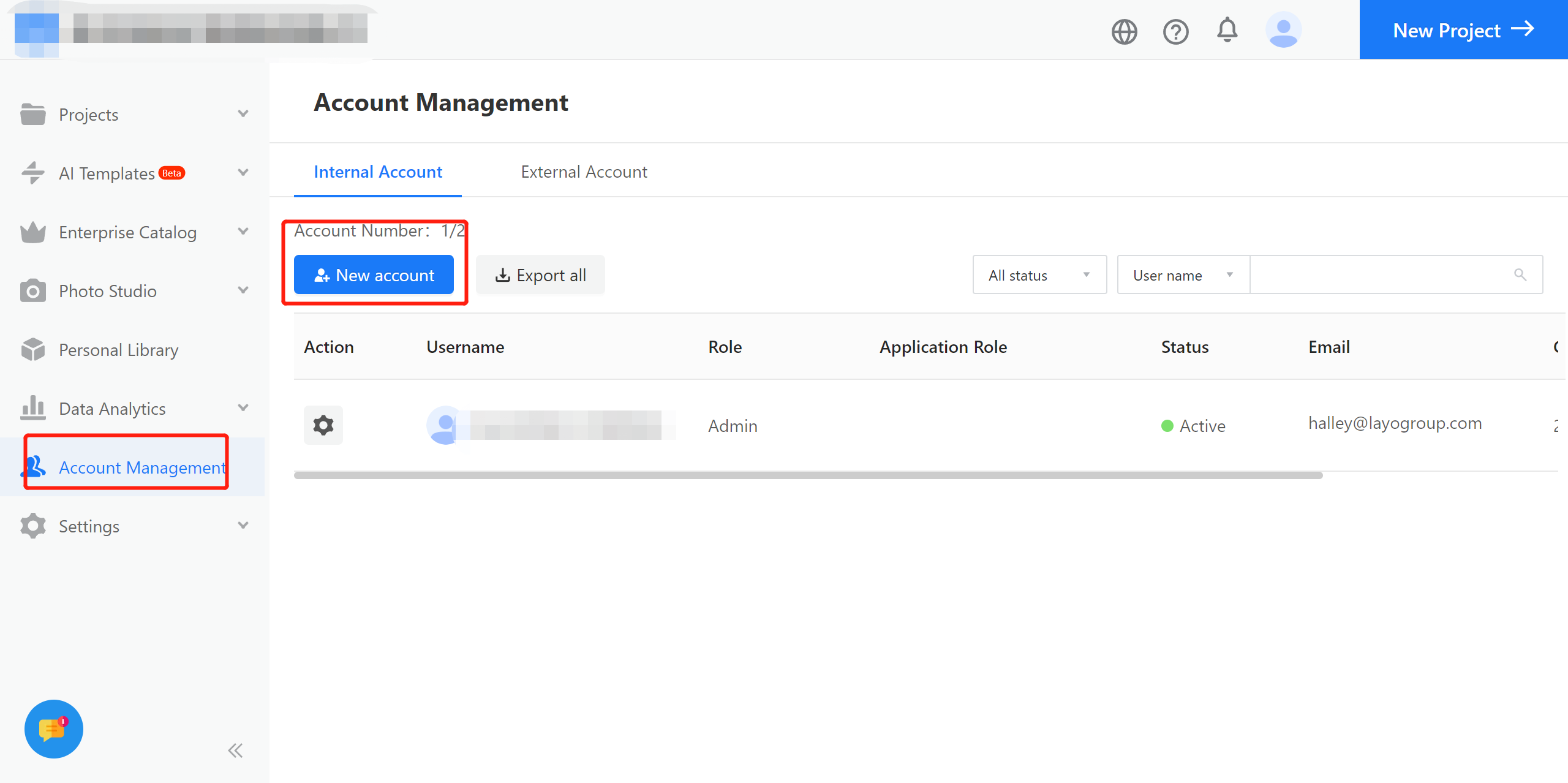Click the globe language icon
This screenshot has height=783, width=1568.
[x=1124, y=31]
